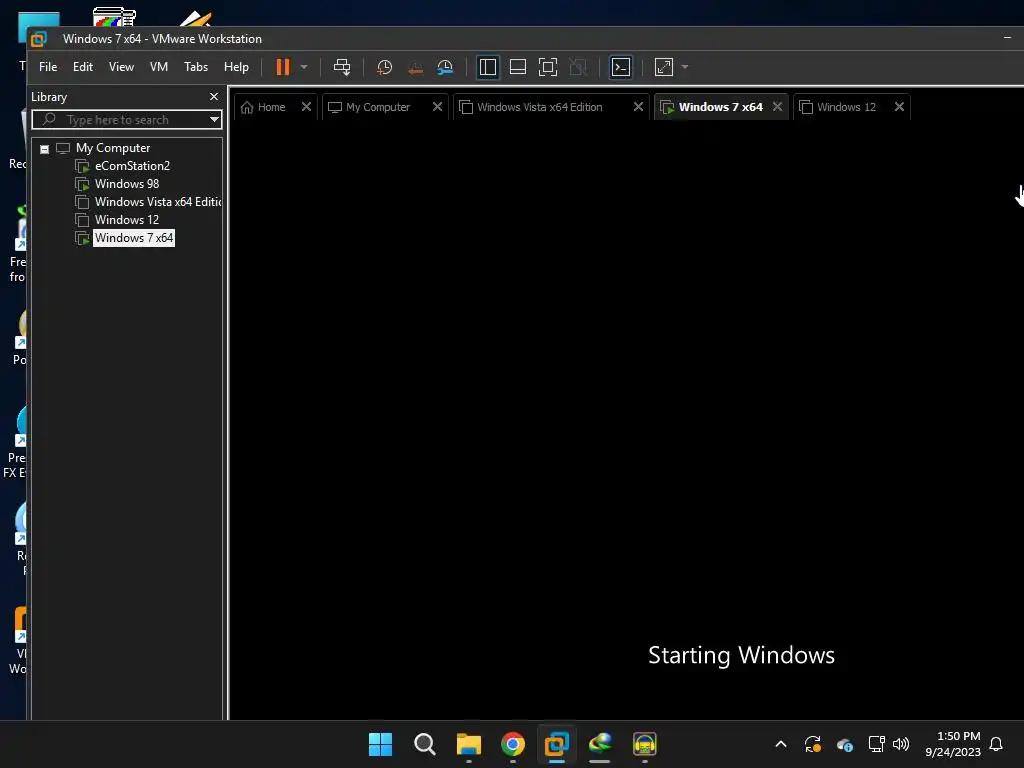Select Windows 98 in the library
Viewport: 1024px width, 768px height.
pyautogui.click(x=127, y=184)
